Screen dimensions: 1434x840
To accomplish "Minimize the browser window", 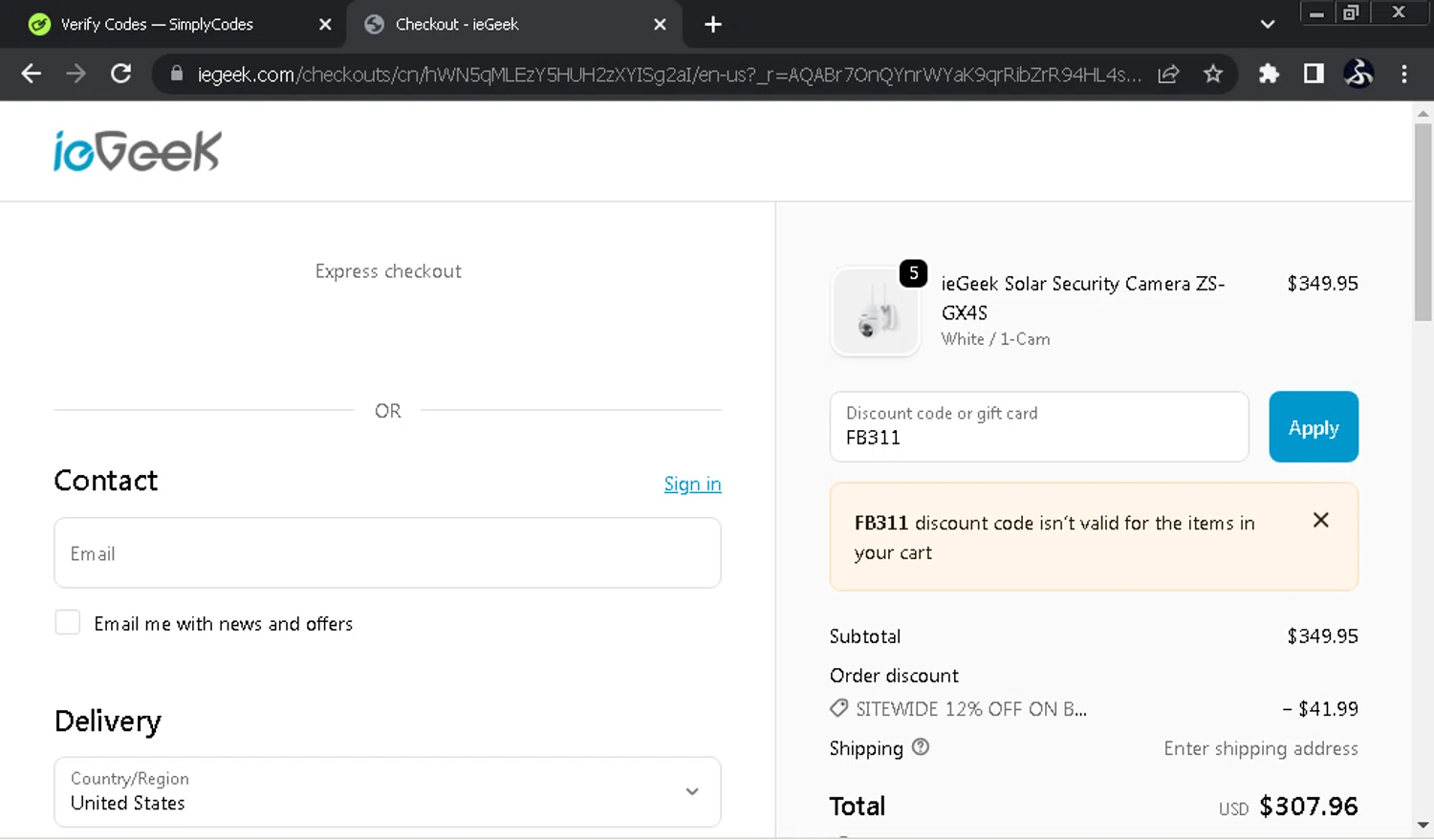I will [1317, 13].
